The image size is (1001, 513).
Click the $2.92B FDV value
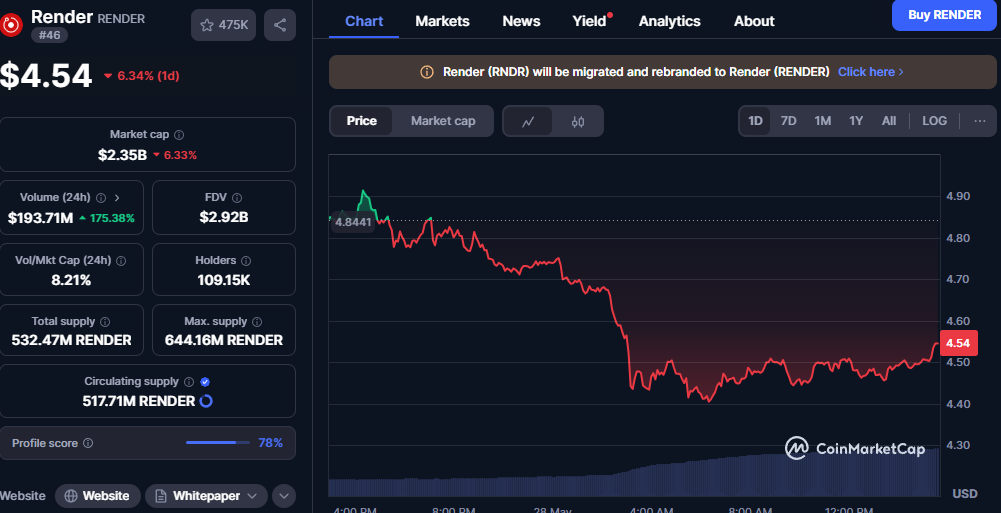tap(223, 218)
